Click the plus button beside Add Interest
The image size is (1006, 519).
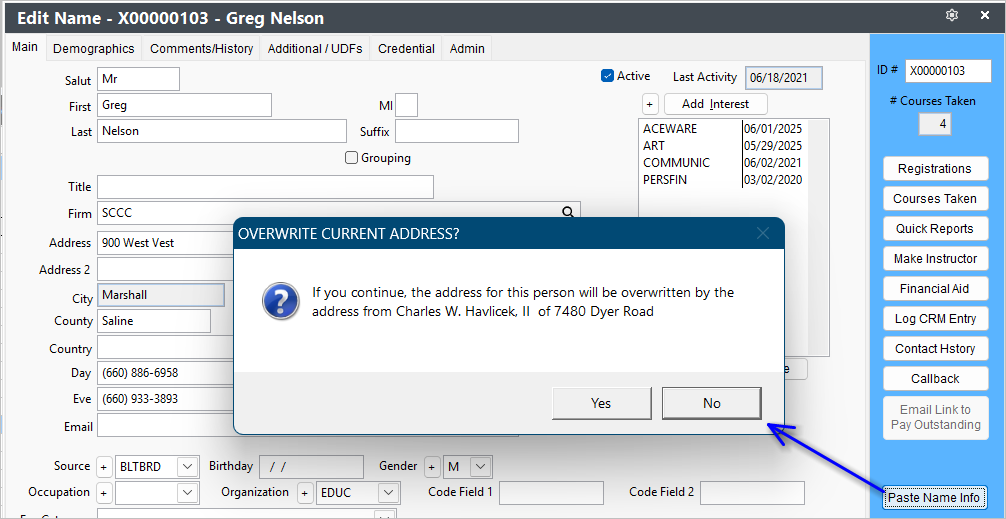(x=649, y=104)
